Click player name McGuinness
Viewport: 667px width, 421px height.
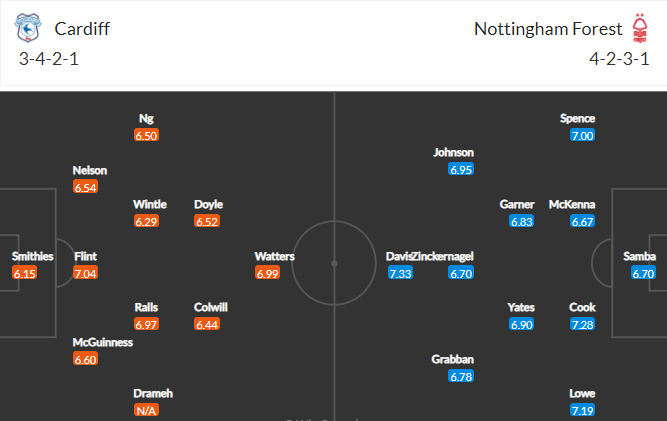click(x=103, y=342)
